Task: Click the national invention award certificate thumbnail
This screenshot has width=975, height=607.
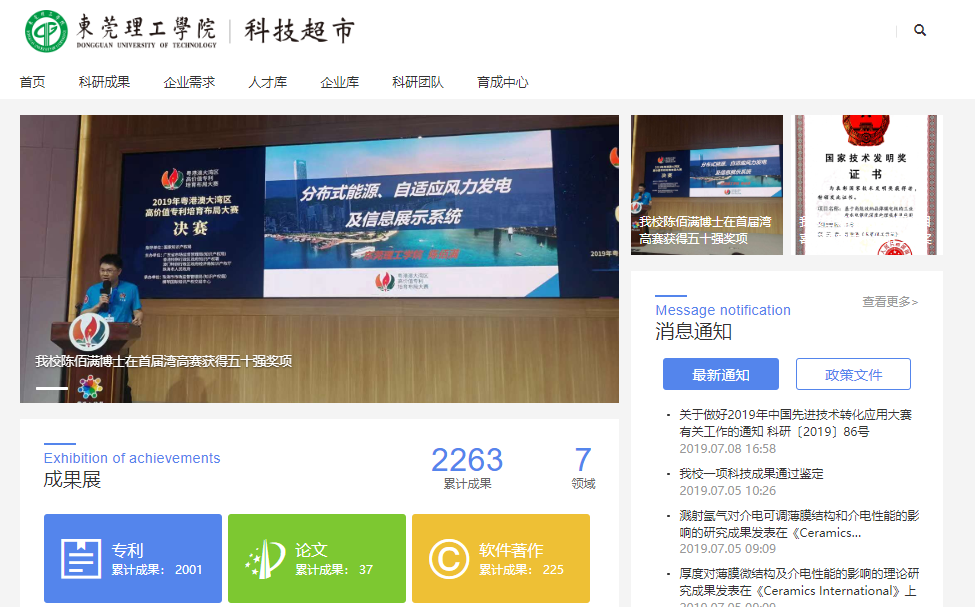Action: pos(867,184)
